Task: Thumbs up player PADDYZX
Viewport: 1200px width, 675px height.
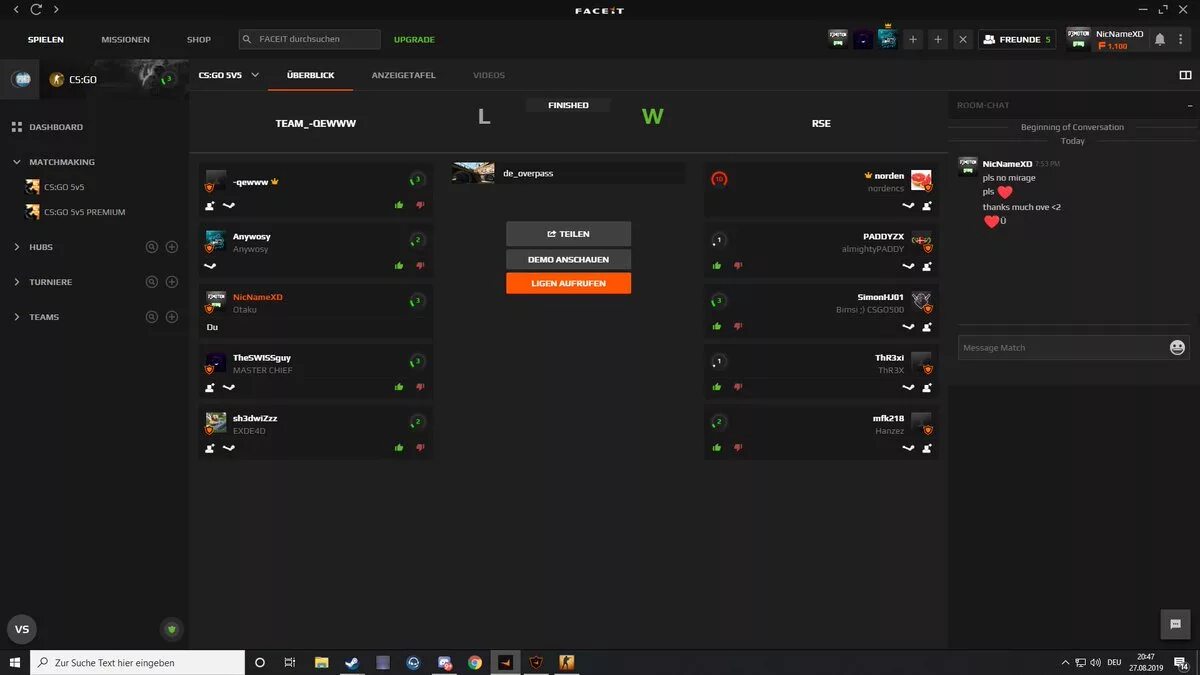Action: [x=717, y=266]
